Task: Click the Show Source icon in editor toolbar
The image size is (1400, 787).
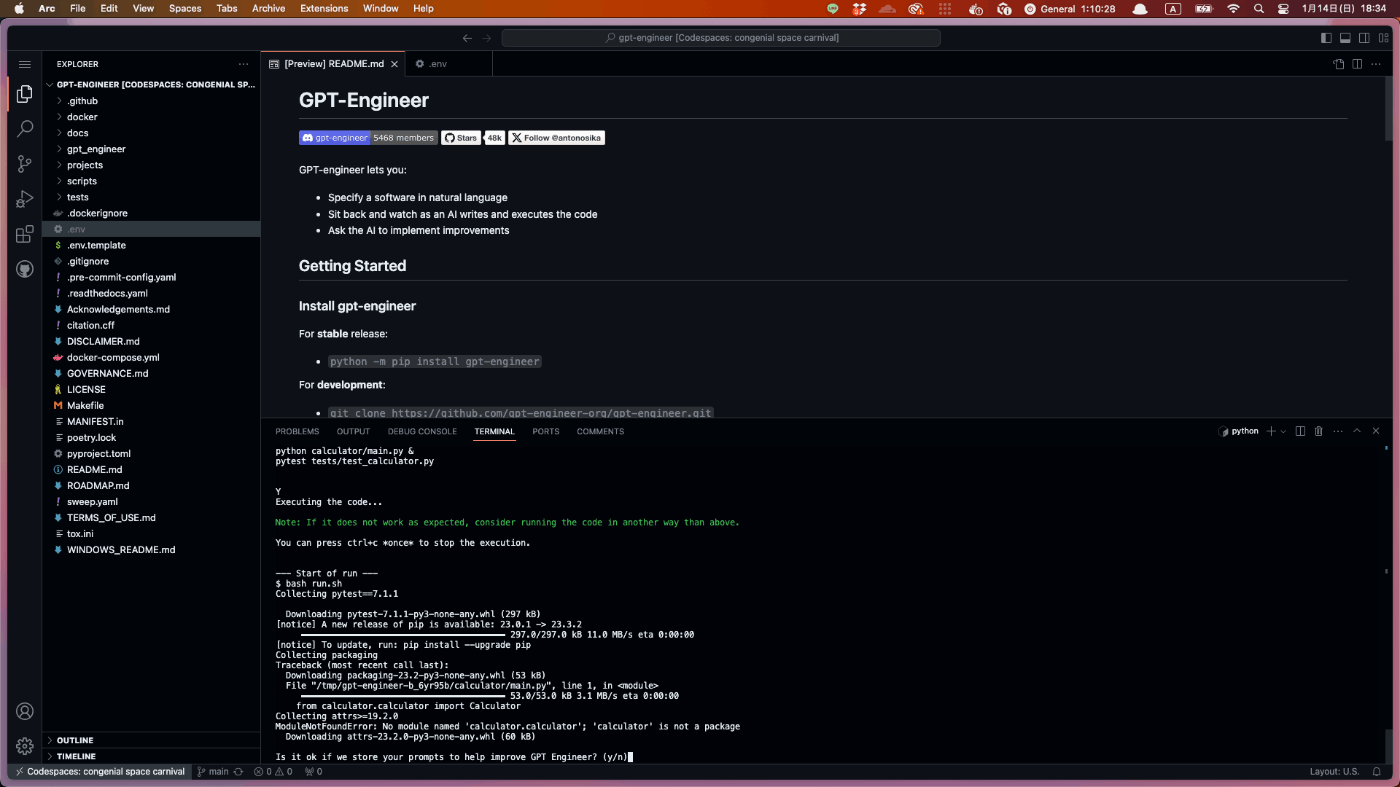Action: (1339, 64)
